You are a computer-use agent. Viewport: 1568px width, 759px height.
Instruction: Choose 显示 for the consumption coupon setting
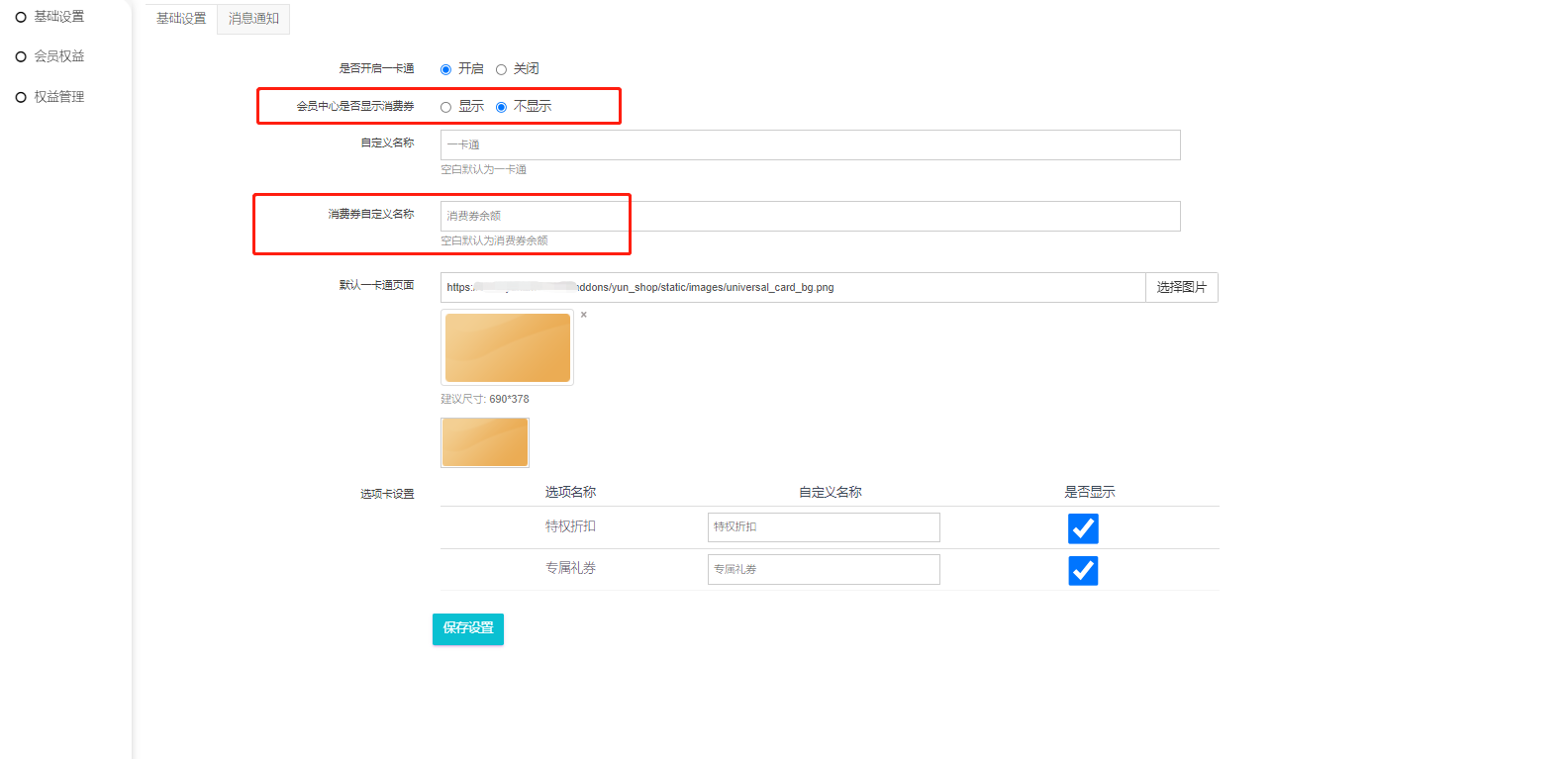[445, 107]
